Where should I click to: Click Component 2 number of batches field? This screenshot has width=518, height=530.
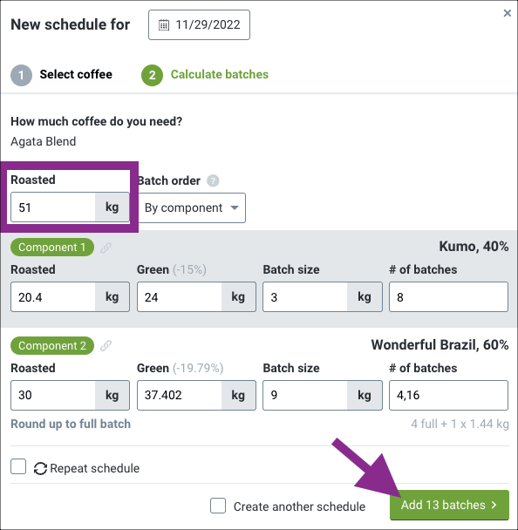click(x=449, y=395)
